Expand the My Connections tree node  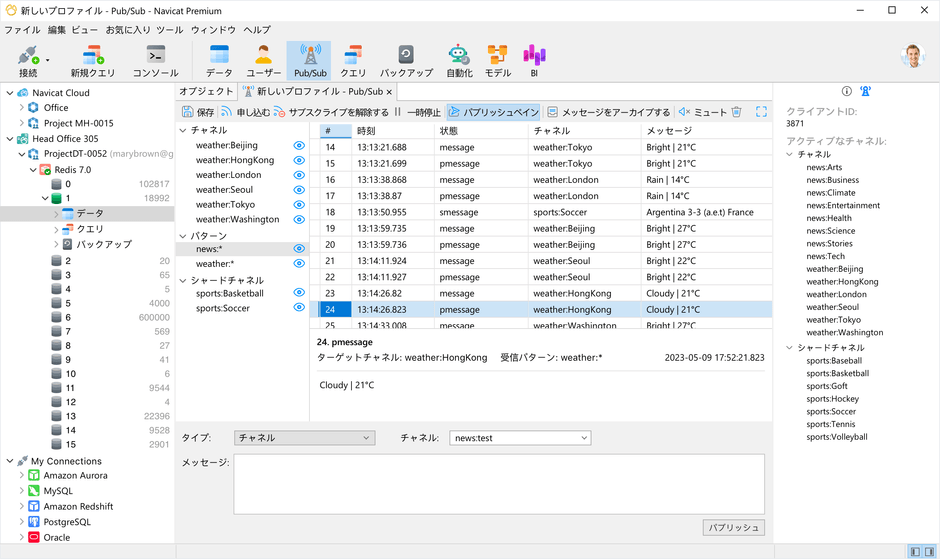(9, 461)
